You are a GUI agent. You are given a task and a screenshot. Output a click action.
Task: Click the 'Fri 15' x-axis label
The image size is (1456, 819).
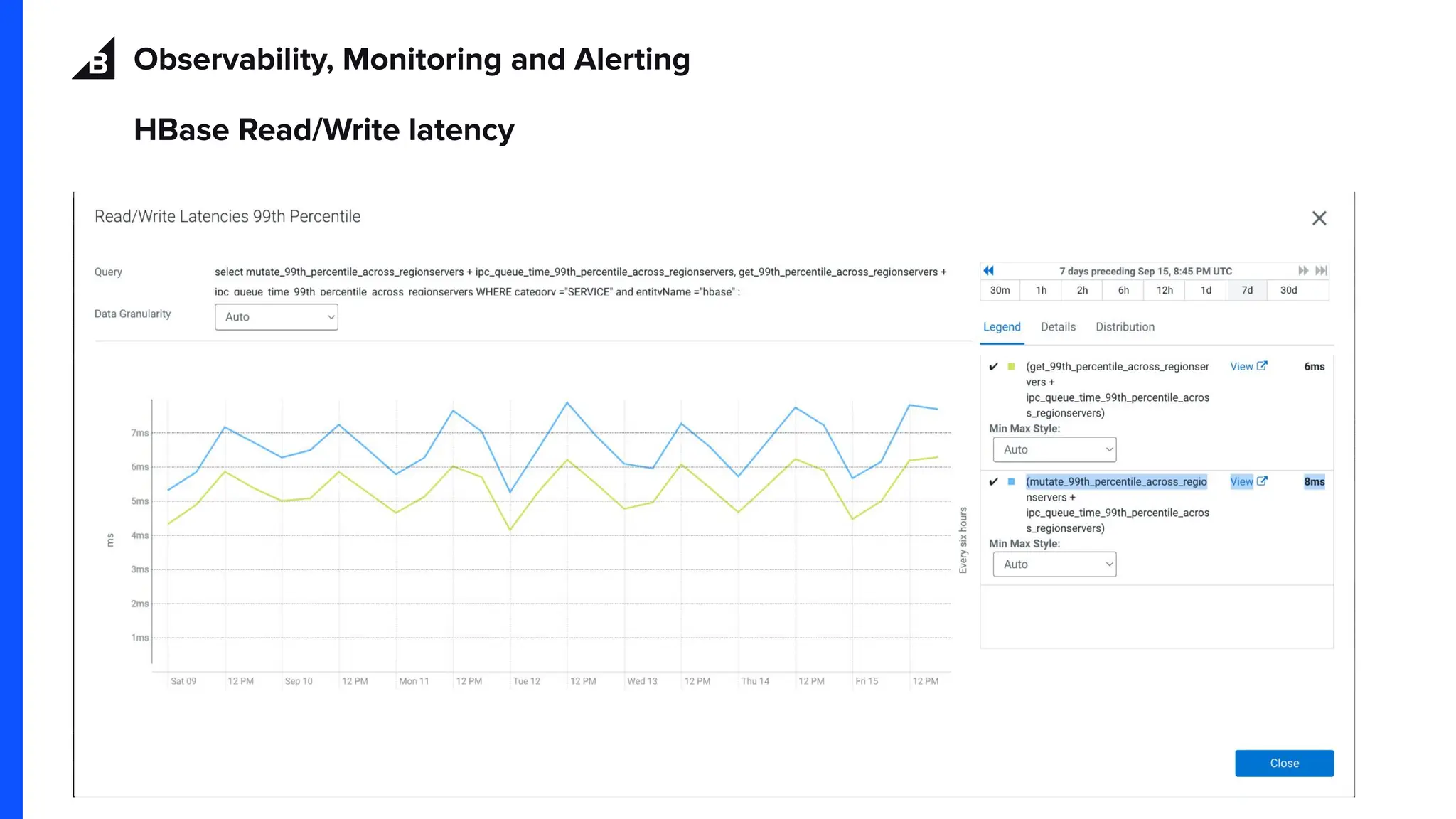(867, 681)
